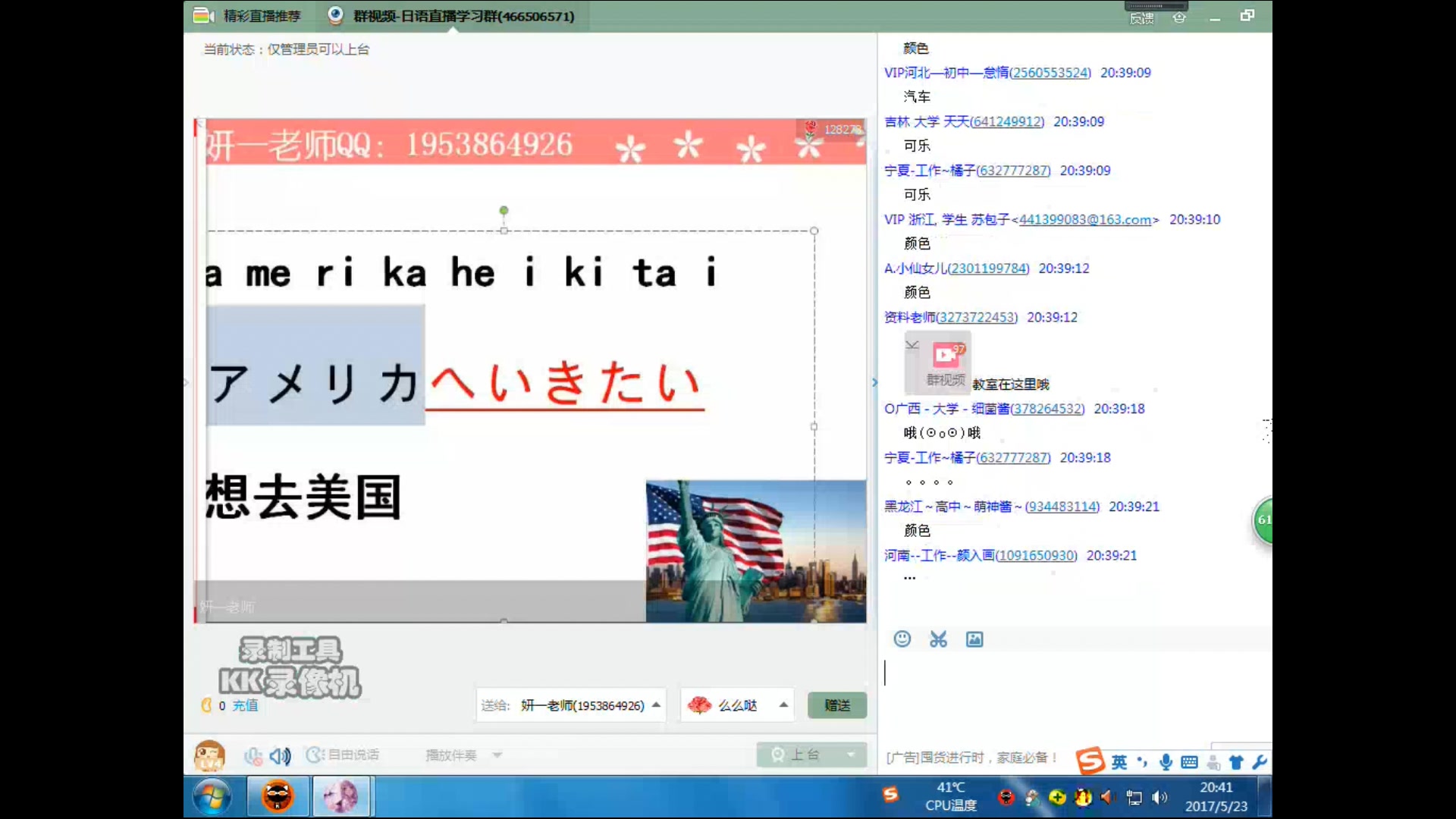The height and width of the screenshot is (819, 1456).
Task: Click the advertisement text 国货进行时
Action: [x=971, y=758]
